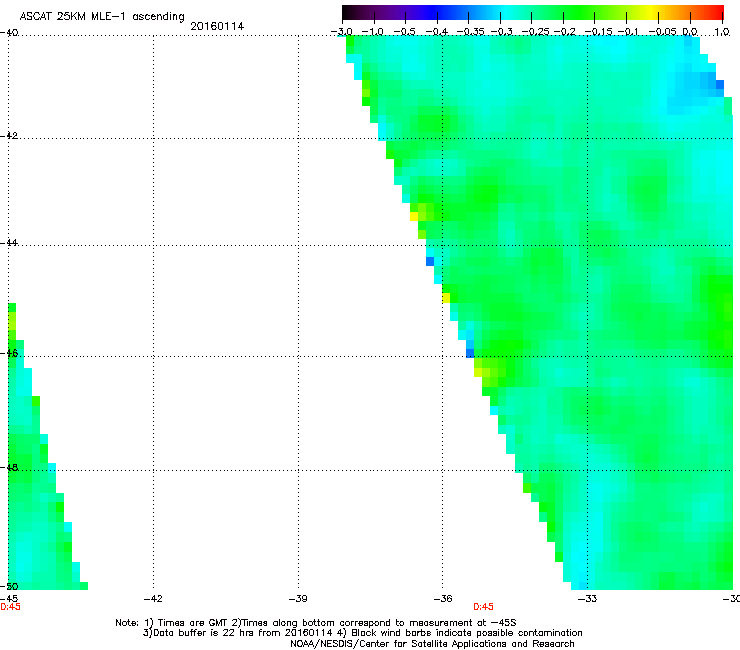Click longitude axis label -39

pyautogui.click(x=298, y=599)
